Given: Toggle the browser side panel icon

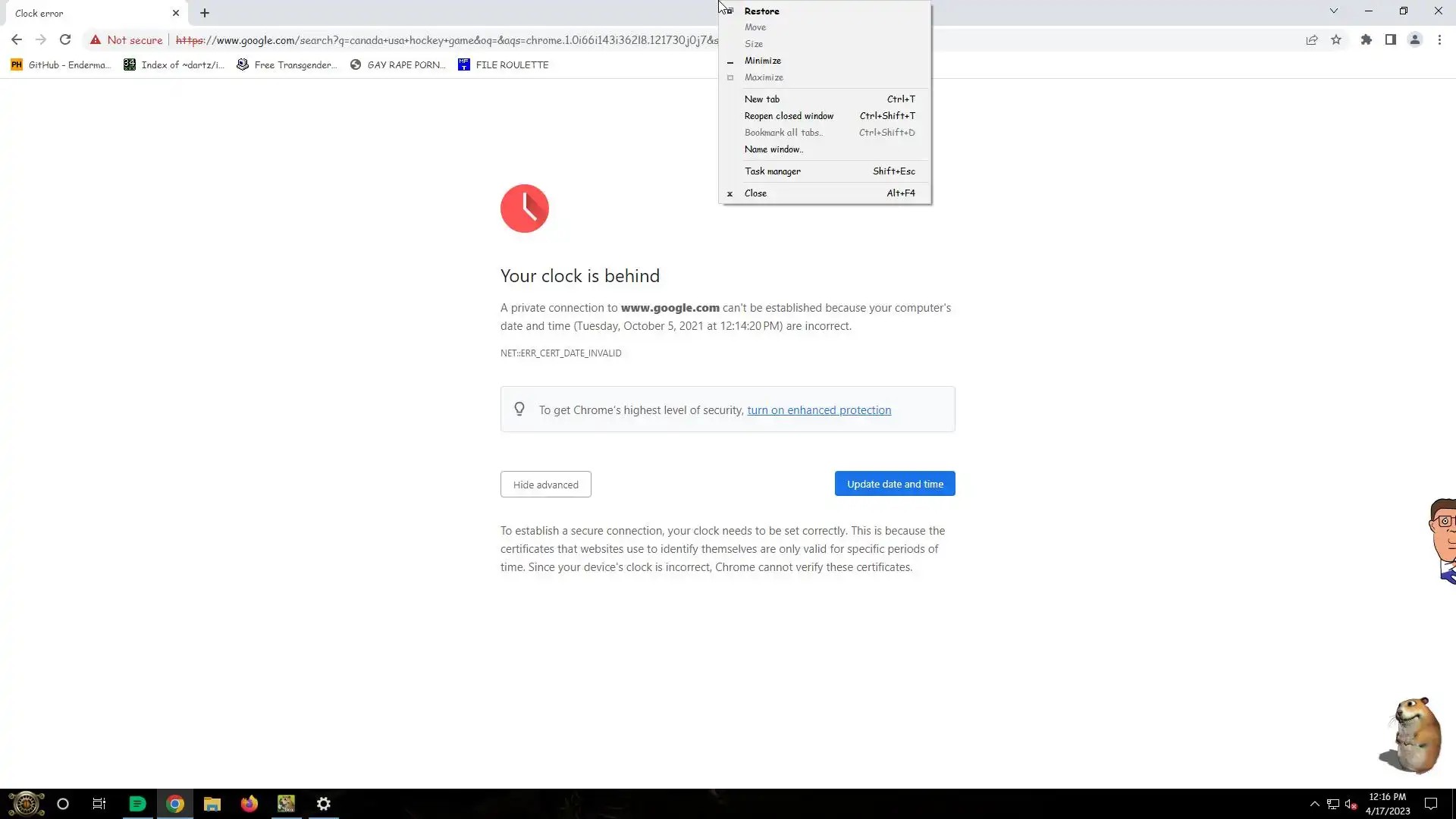Looking at the screenshot, I should coord(1390,40).
